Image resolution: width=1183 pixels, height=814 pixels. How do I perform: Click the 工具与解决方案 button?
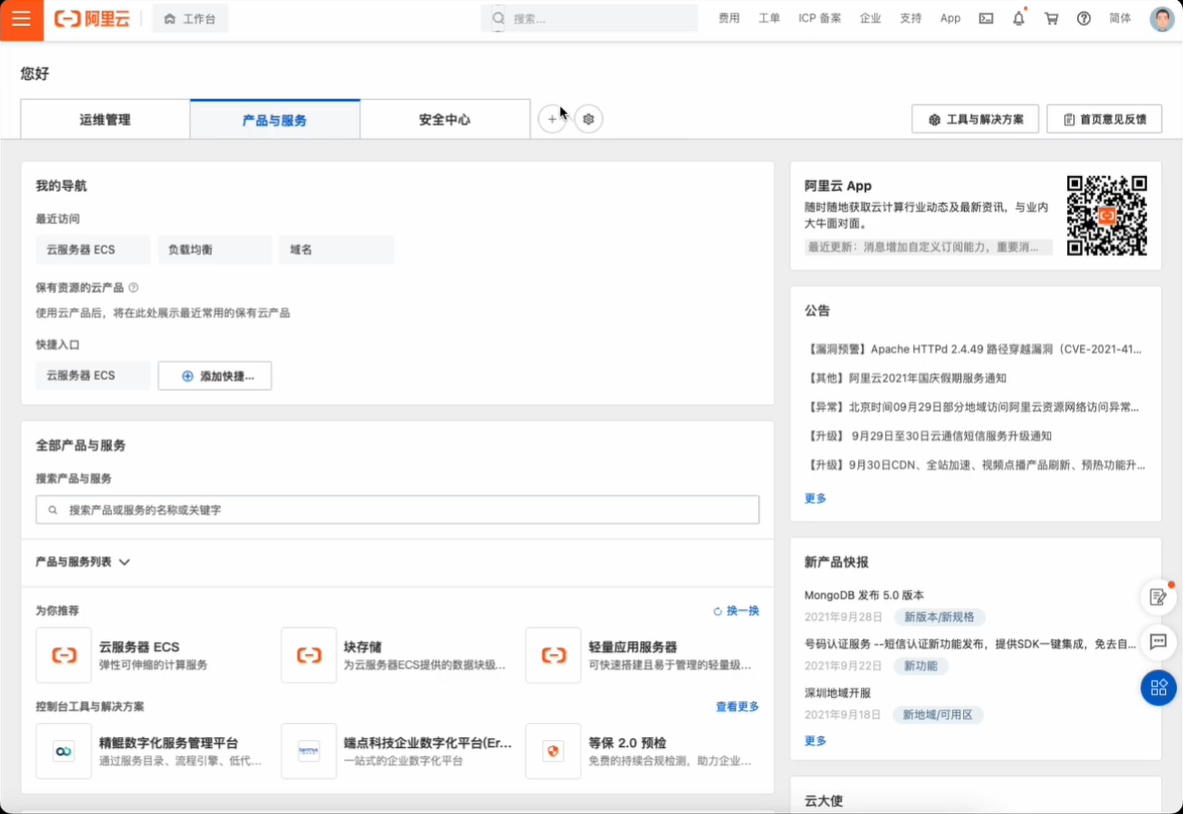(975, 119)
